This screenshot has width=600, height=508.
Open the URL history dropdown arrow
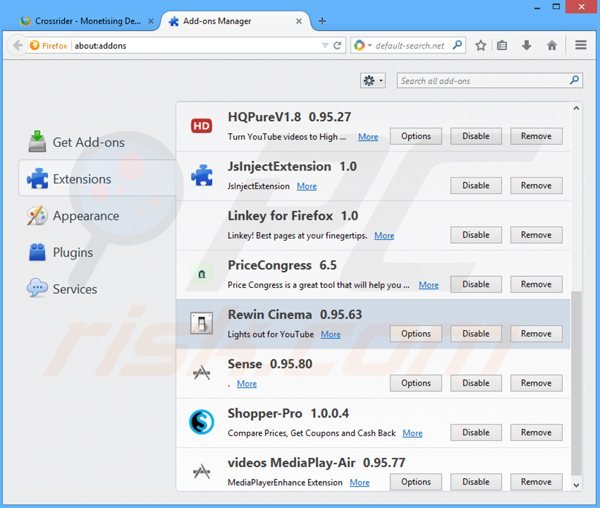point(325,46)
